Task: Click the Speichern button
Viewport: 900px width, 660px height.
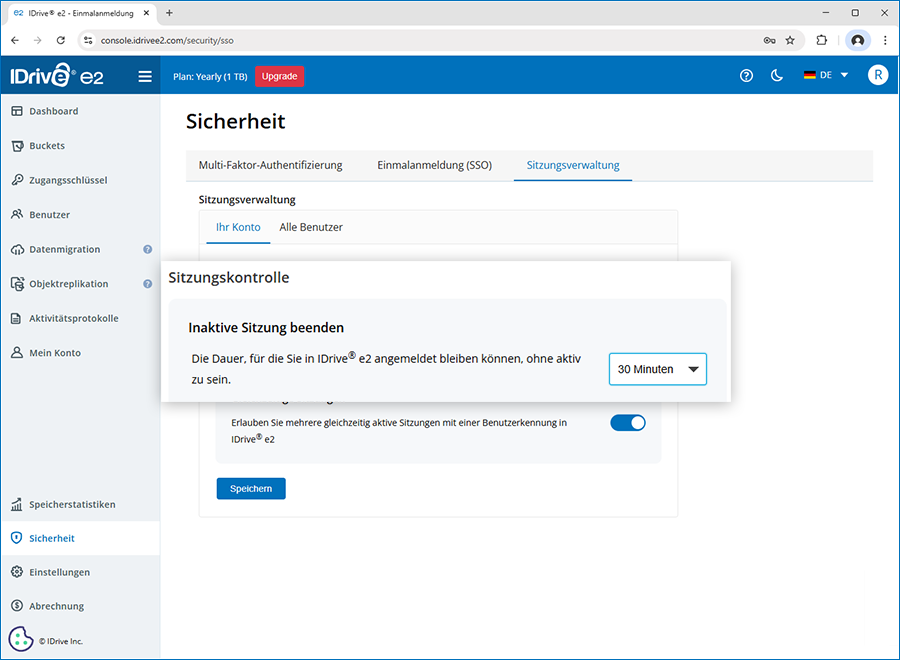Action: [x=251, y=488]
